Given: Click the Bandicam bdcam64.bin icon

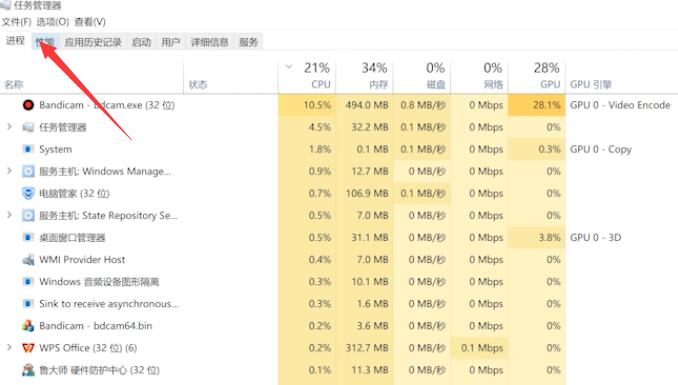Looking at the screenshot, I should pyautogui.click(x=28, y=326).
